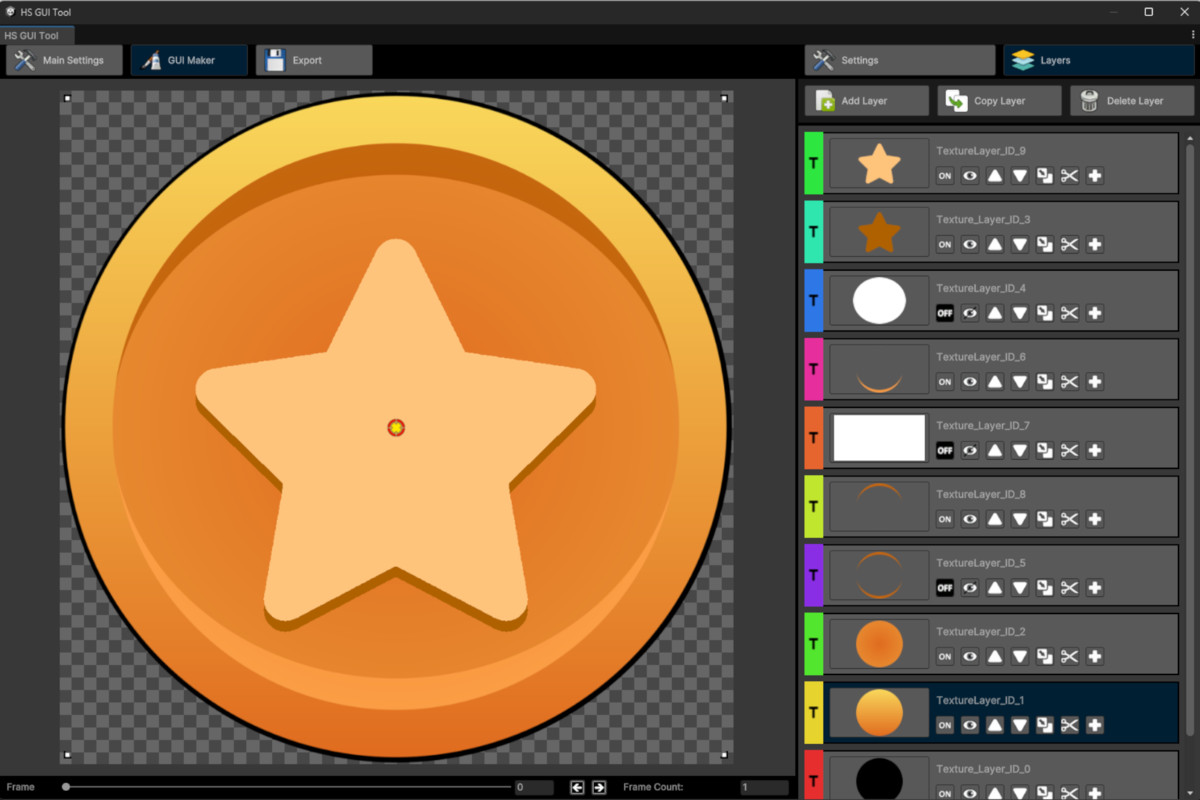This screenshot has width=1200, height=800.
Task: Click the scissors icon on TextureLayer_ID_1
Action: tap(1069, 725)
